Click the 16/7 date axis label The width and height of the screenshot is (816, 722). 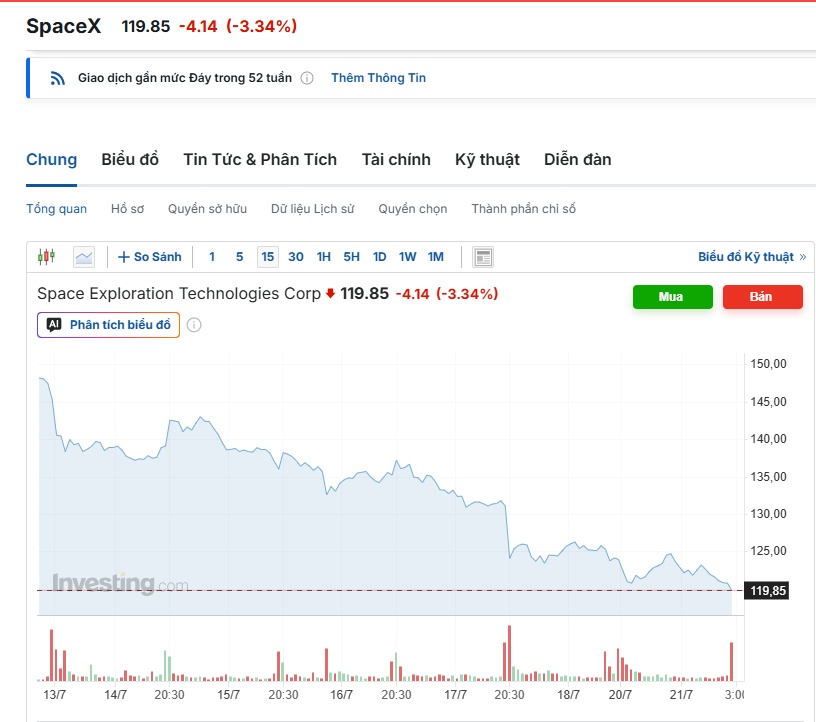coord(341,695)
